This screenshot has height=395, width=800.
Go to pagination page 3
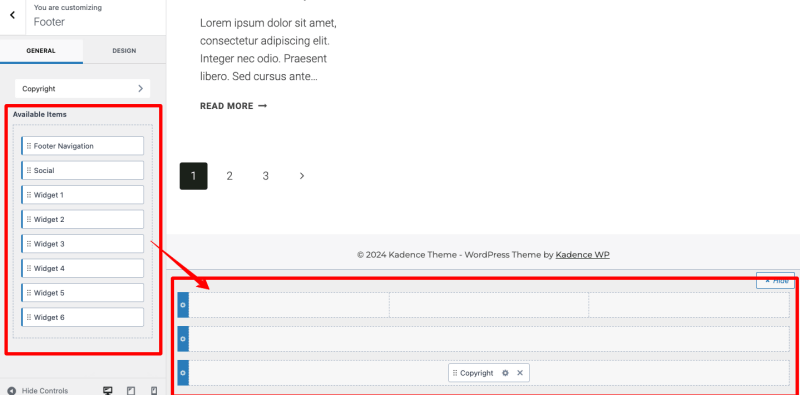point(265,176)
